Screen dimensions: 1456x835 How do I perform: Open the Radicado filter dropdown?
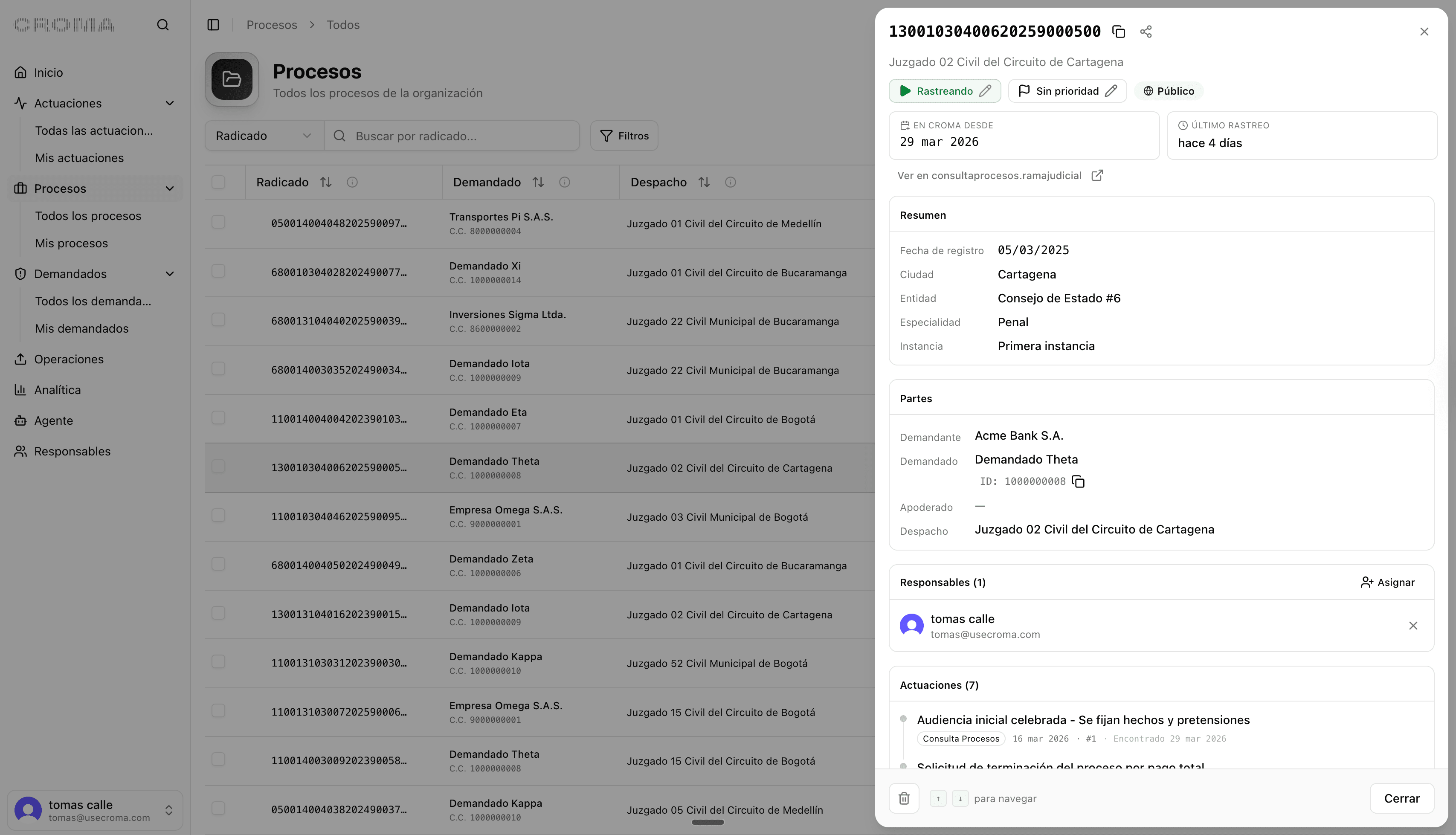coord(263,135)
